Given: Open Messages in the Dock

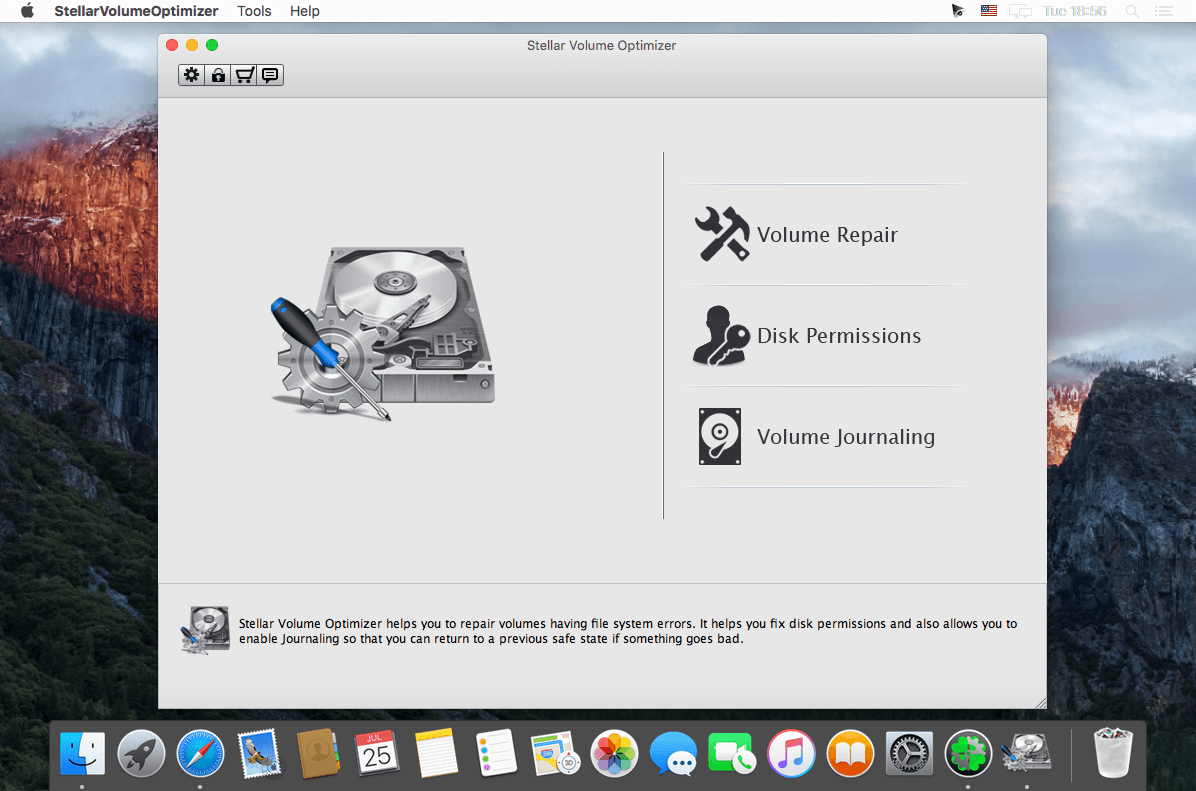Looking at the screenshot, I should (x=674, y=753).
